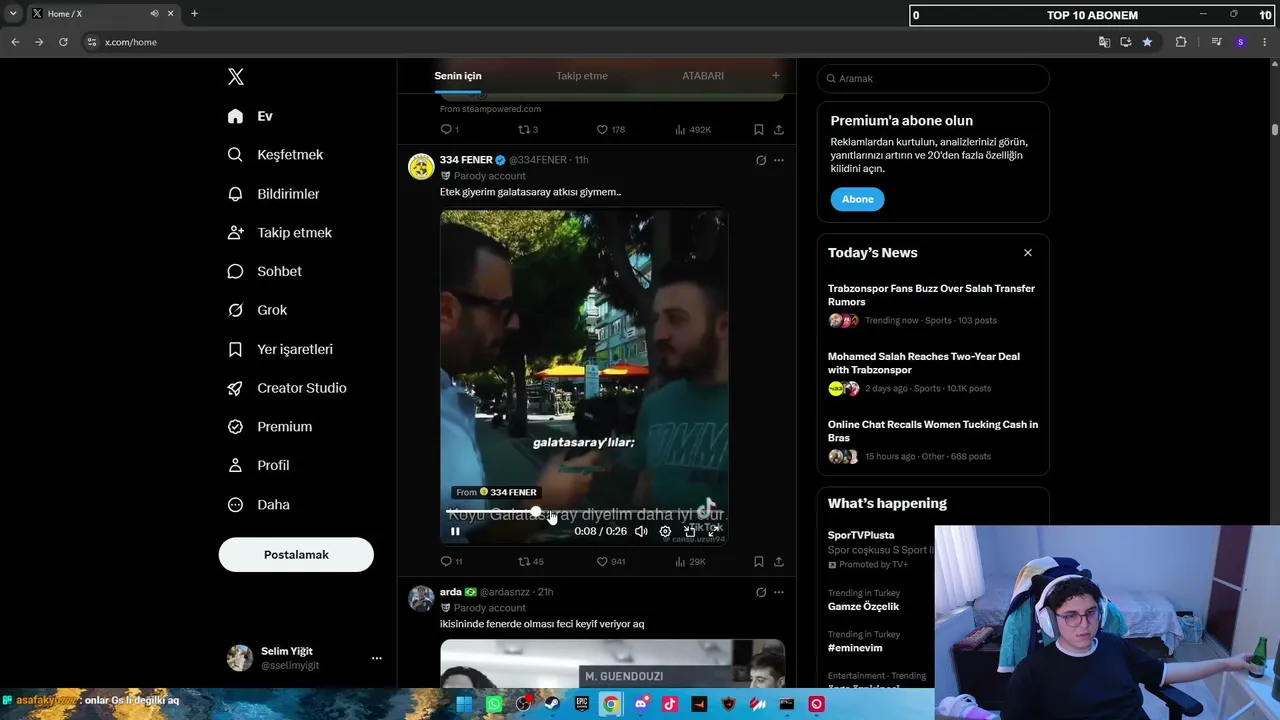This screenshot has height=720, width=1280.
Task: Click the Postalamak post button
Action: click(296, 555)
